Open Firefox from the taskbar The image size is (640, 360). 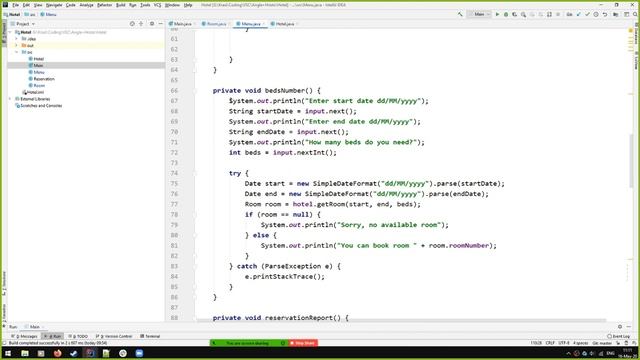(x=57, y=353)
